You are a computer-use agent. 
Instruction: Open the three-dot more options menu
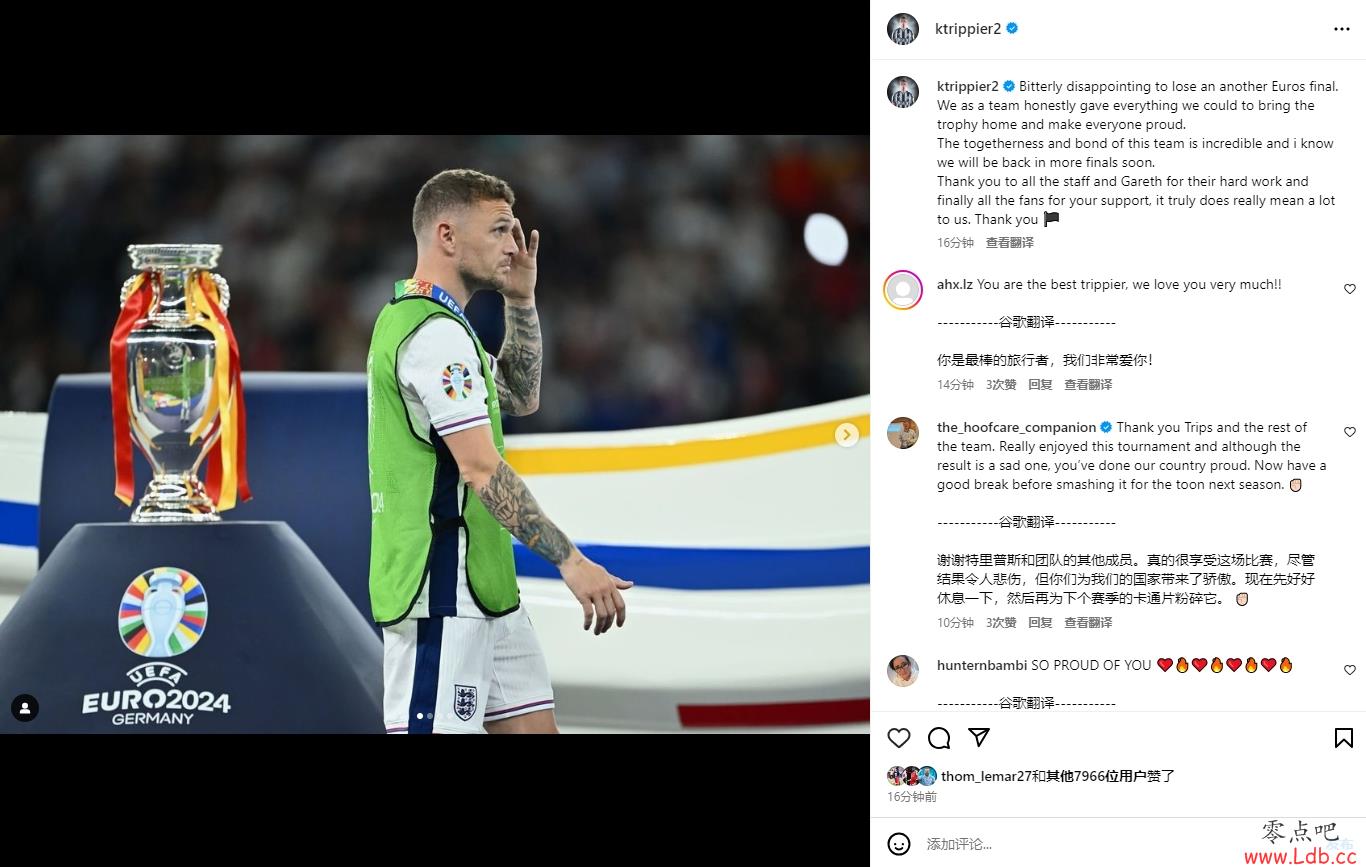tap(1342, 29)
